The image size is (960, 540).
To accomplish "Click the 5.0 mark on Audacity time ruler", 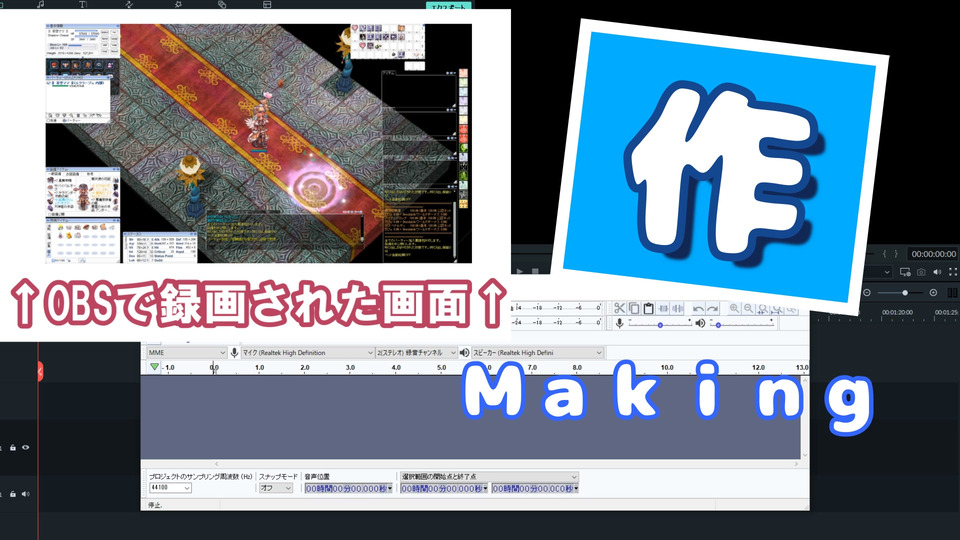I will tap(441, 367).
